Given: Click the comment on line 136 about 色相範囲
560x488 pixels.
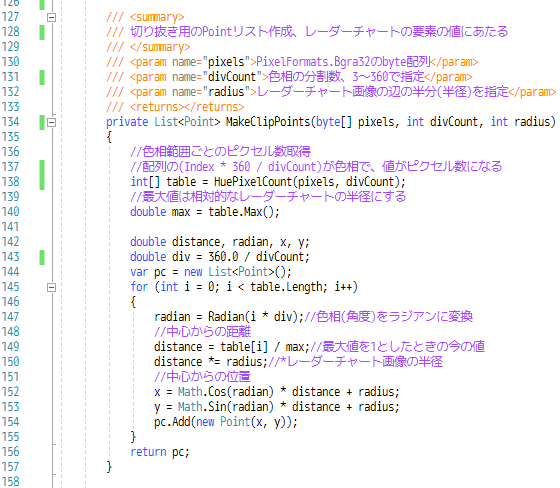Looking at the screenshot, I should (220, 152).
